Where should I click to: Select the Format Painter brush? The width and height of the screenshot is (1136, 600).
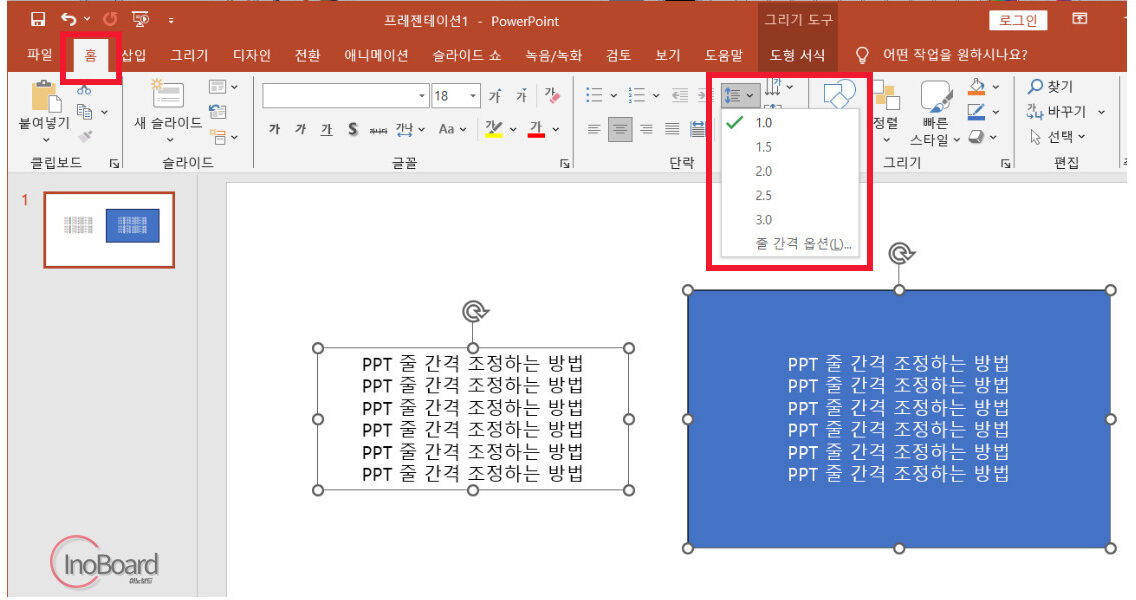[x=85, y=136]
